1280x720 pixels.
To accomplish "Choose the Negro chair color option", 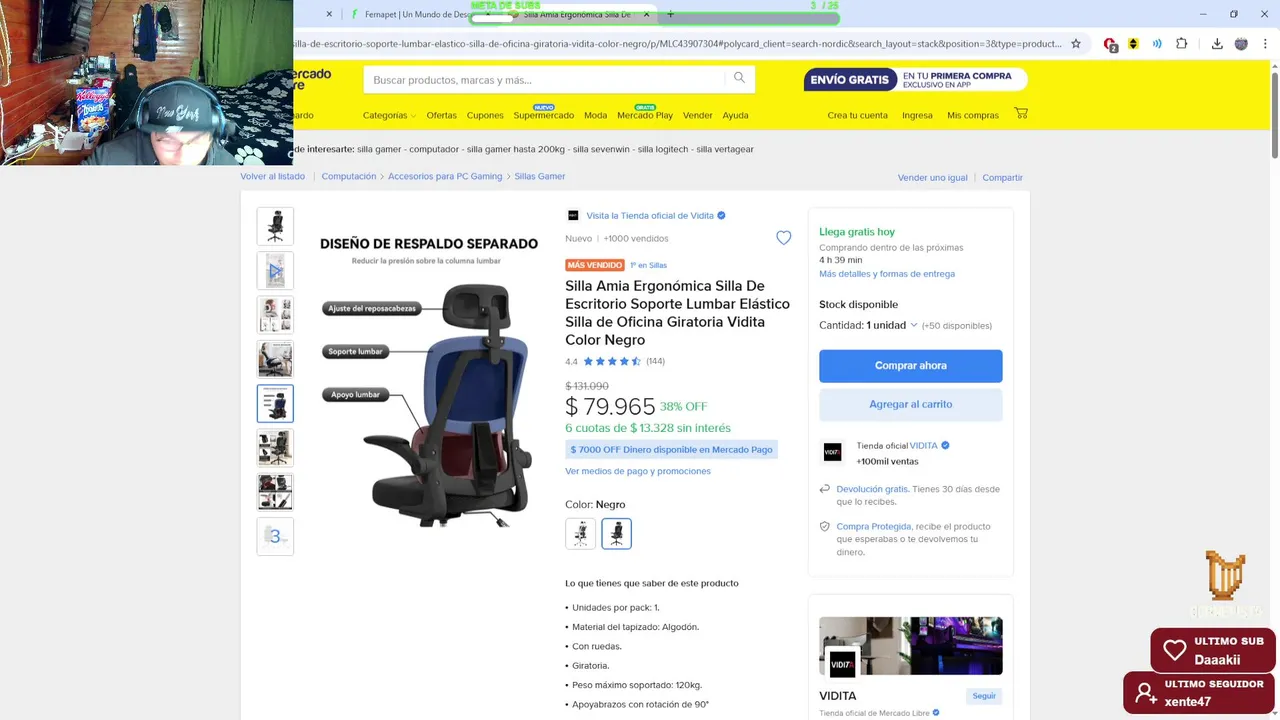I will [616, 534].
